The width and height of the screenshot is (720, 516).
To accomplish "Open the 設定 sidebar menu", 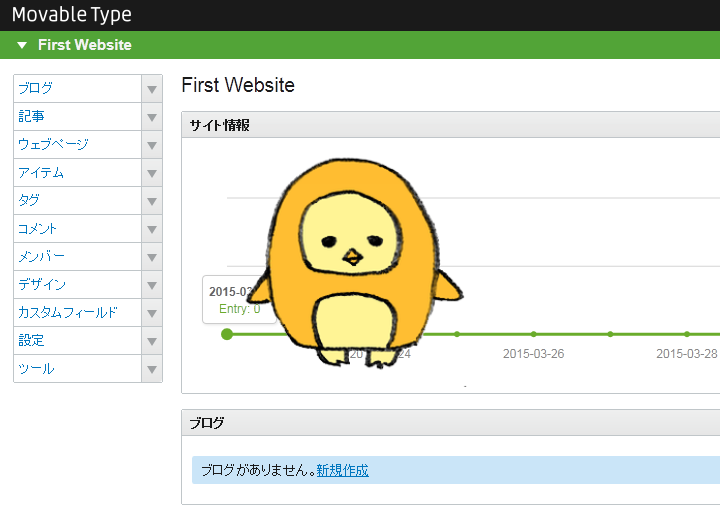I will click(78, 341).
